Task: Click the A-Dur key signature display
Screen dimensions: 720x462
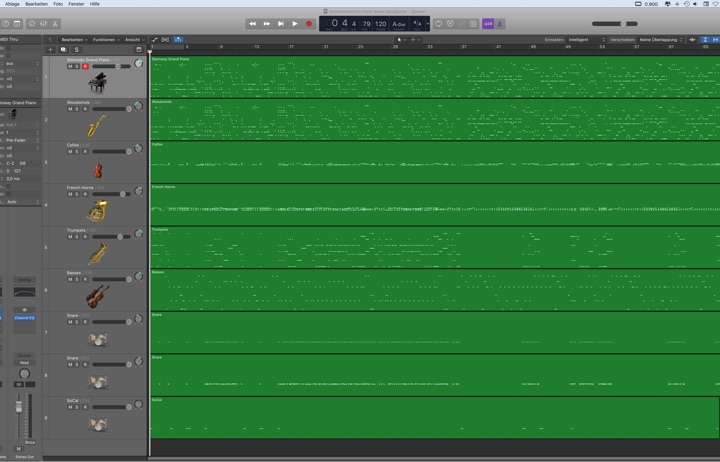Action: (399, 24)
